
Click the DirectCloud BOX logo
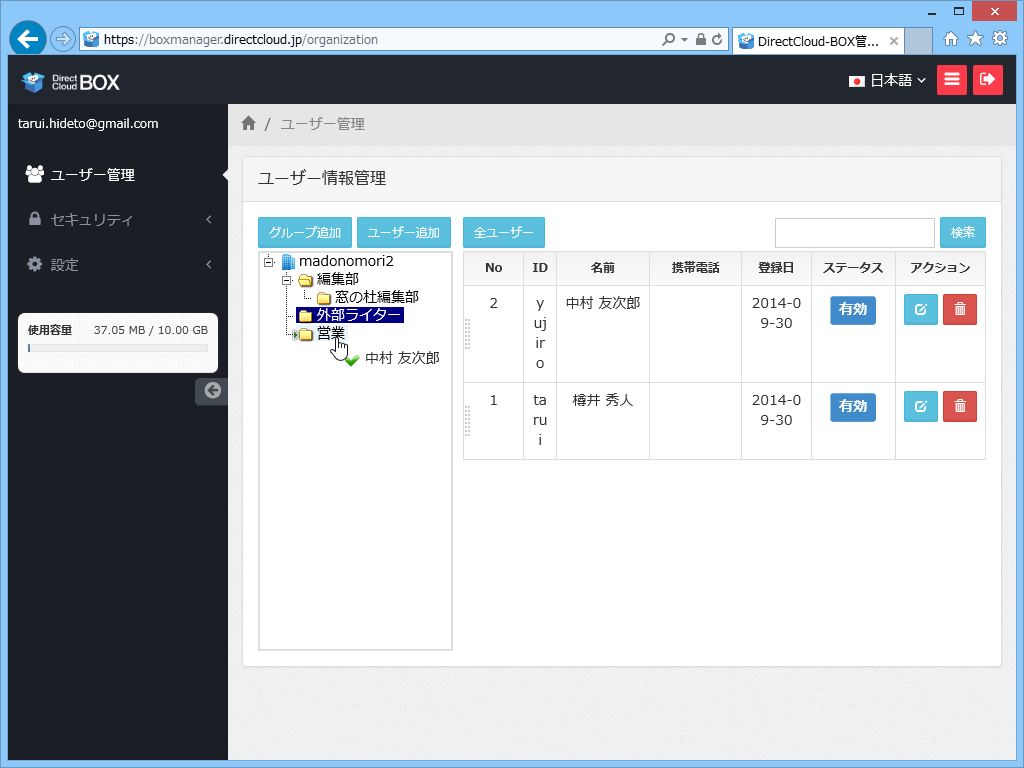[71, 82]
